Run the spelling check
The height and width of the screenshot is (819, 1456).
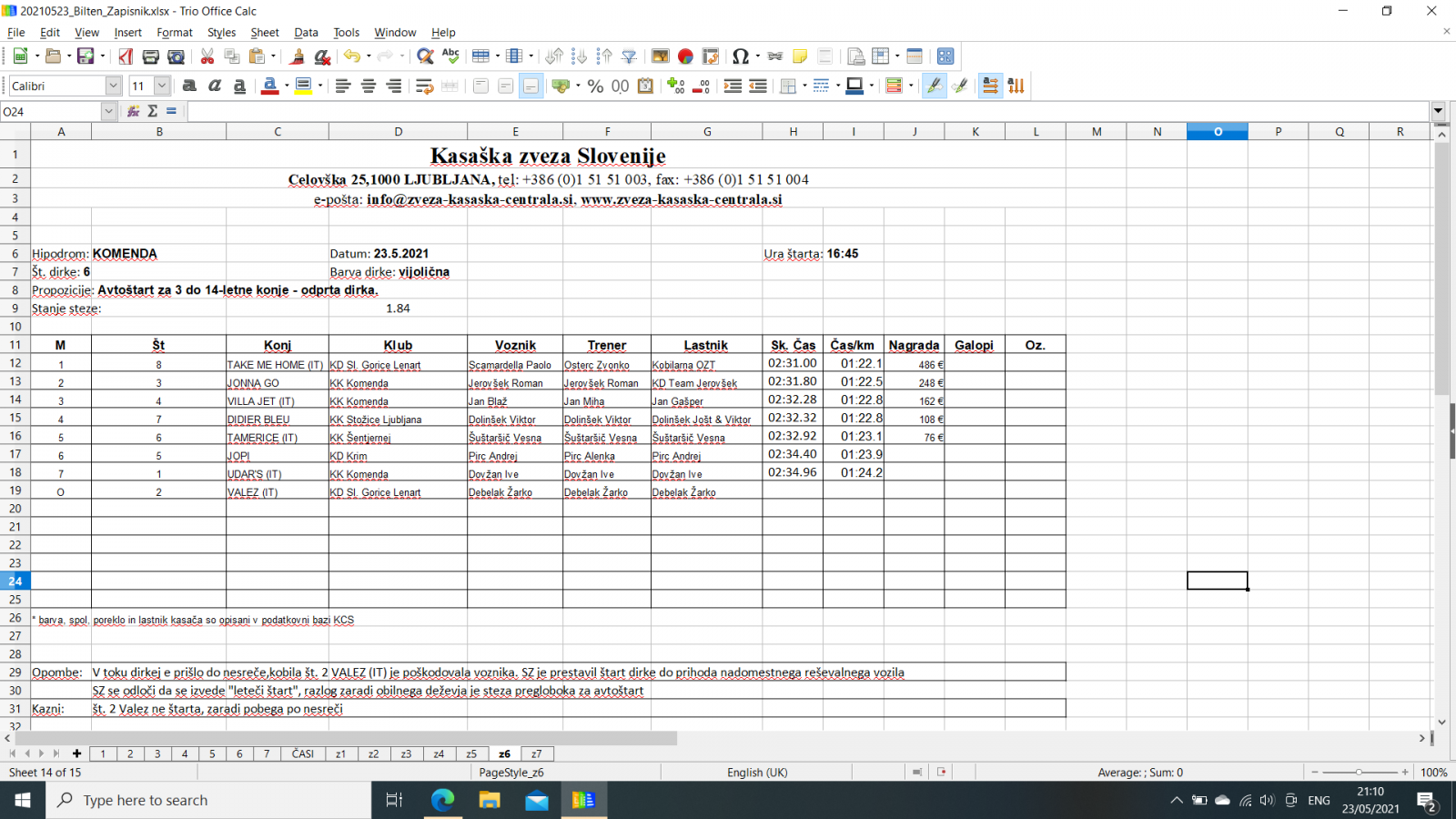click(x=450, y=56)
